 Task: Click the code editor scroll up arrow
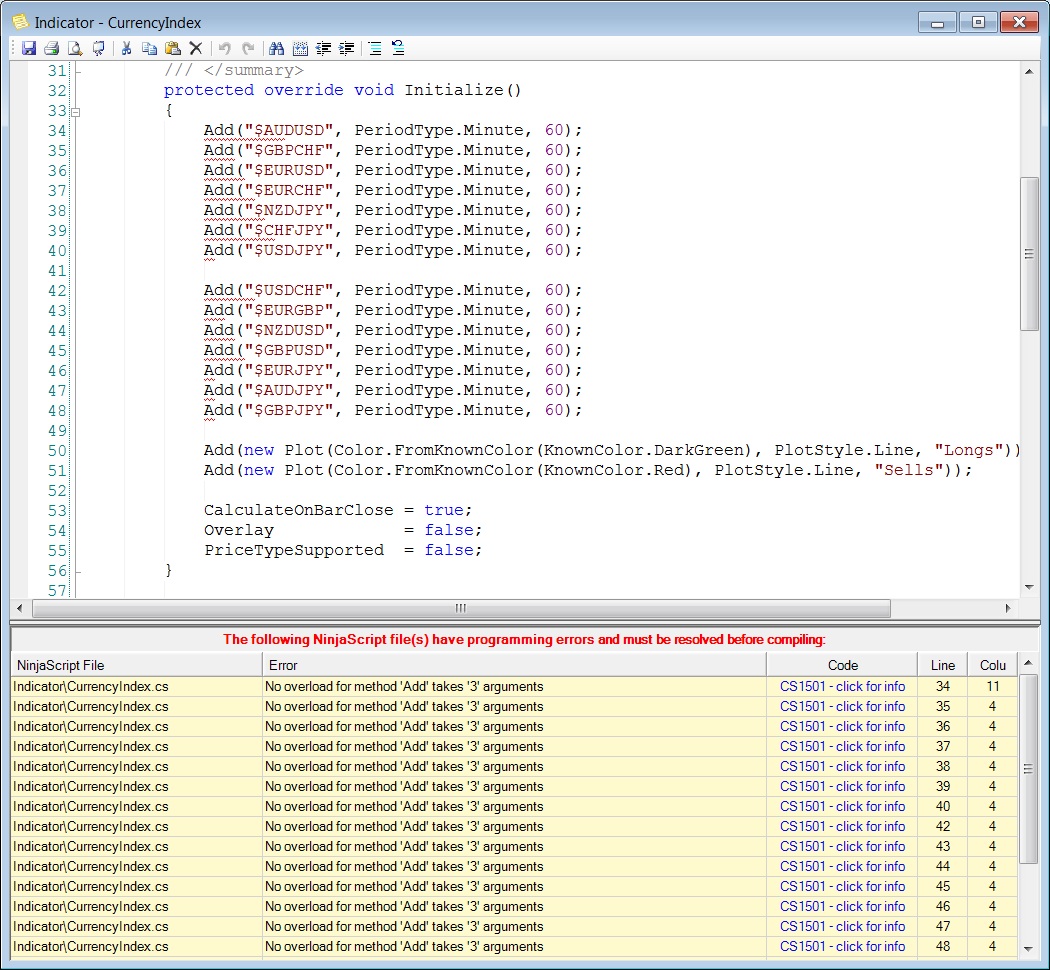(x=1029, y=71)
